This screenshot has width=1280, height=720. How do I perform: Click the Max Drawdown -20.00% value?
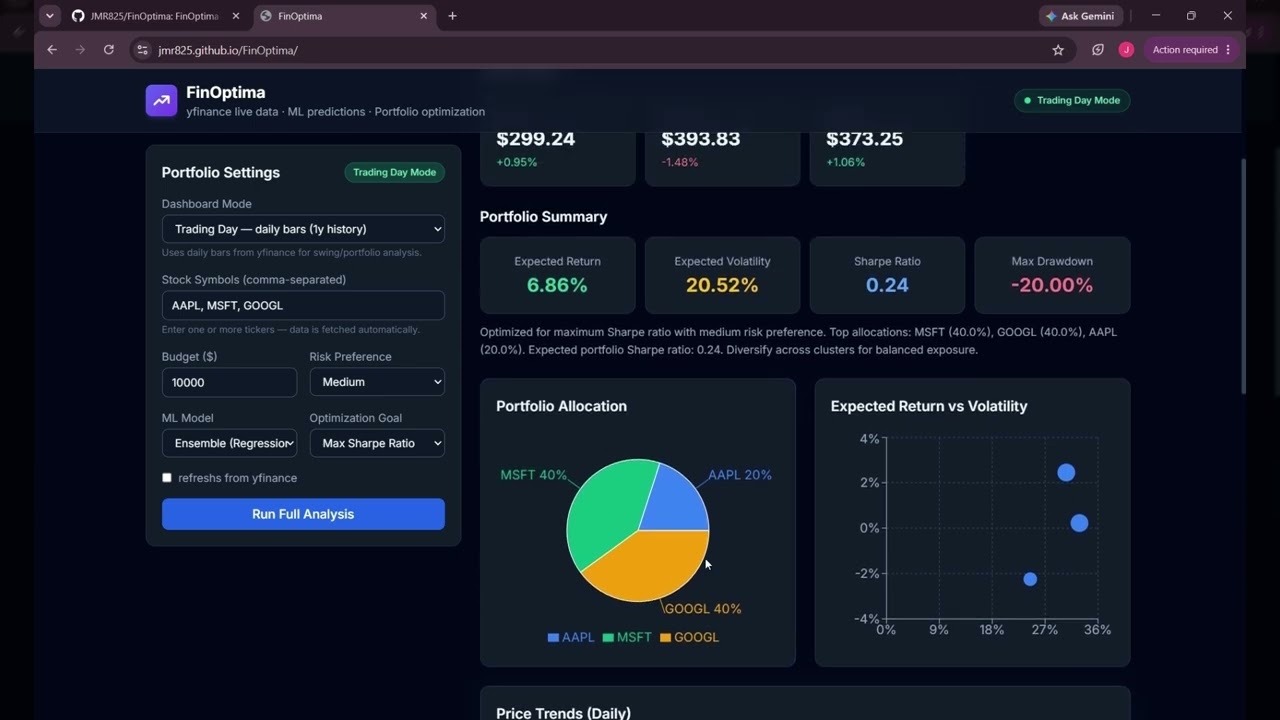(1052, 285)
